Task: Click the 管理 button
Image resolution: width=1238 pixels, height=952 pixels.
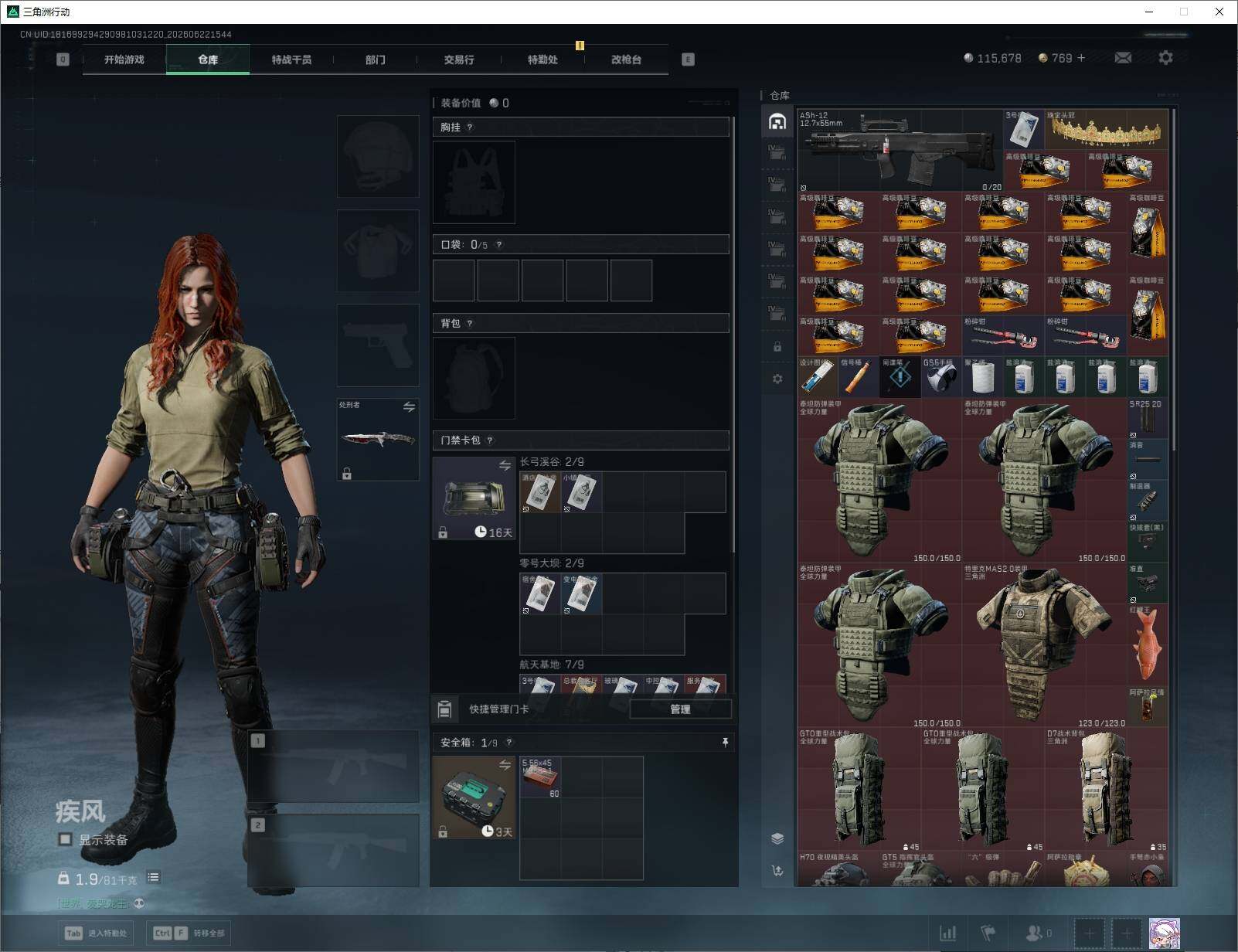Action: click(680, 709)
